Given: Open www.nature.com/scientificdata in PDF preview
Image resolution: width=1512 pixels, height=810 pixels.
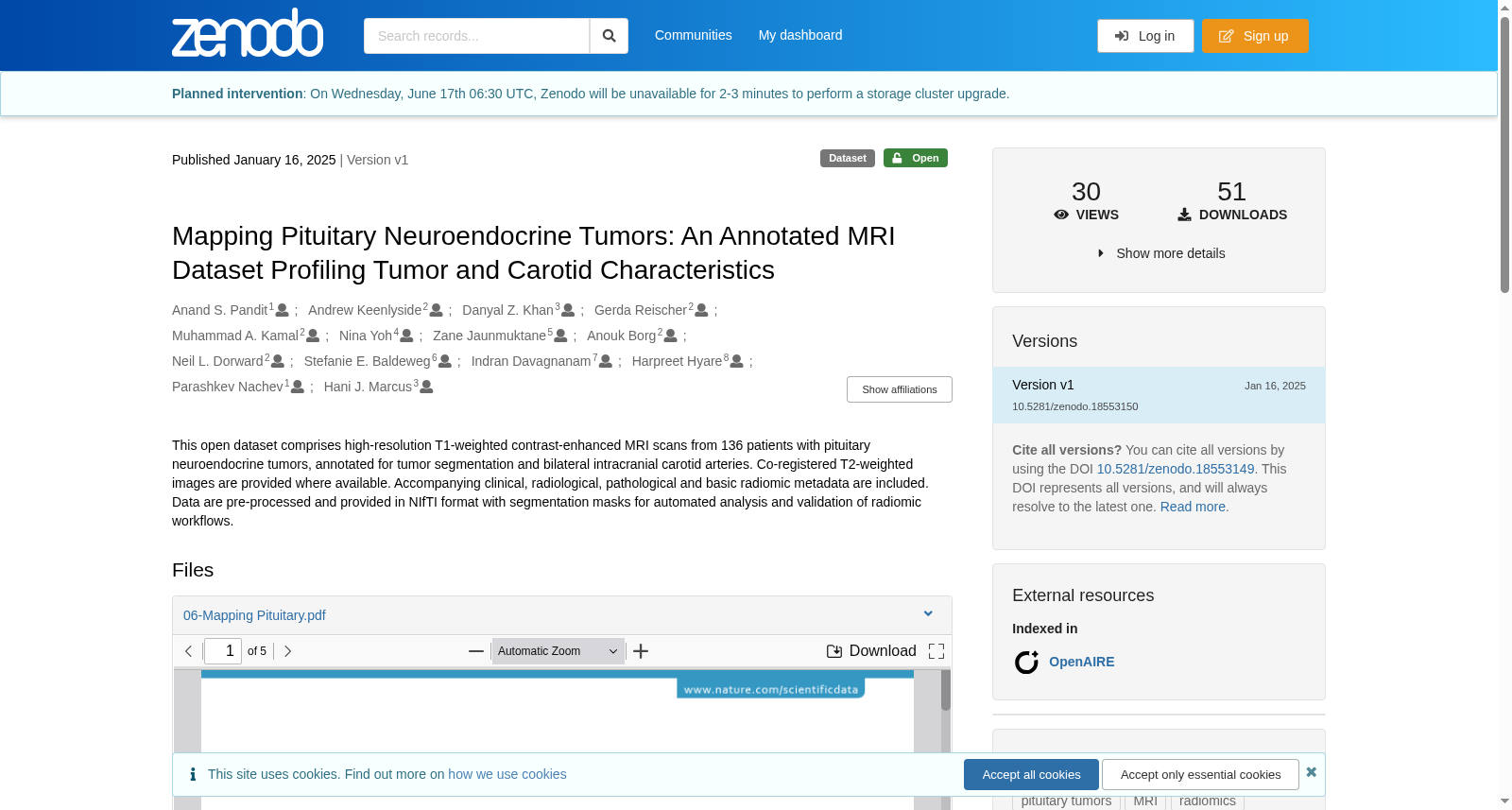Looking at the screenshot, I should (x=770, y=689).
